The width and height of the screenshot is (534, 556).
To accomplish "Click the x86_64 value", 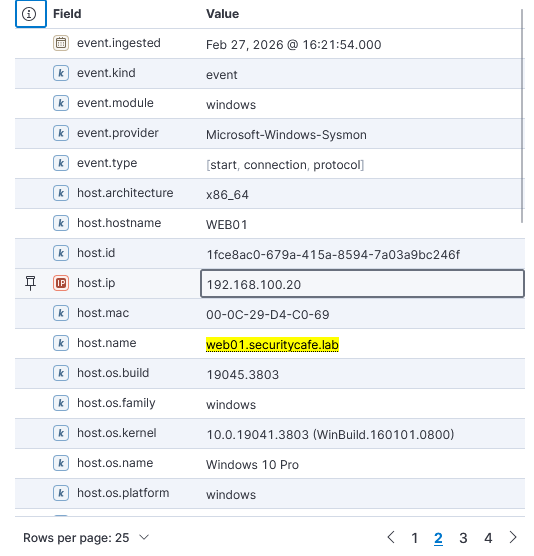I will click(x=227, y=195).
